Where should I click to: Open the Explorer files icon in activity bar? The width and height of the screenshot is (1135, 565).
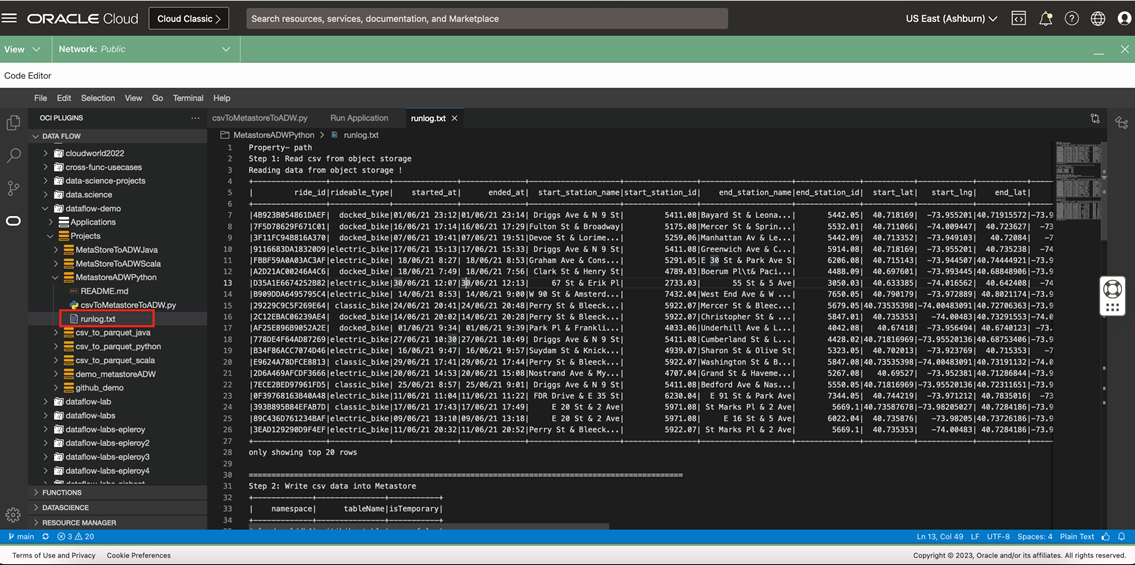coord(13,123)
